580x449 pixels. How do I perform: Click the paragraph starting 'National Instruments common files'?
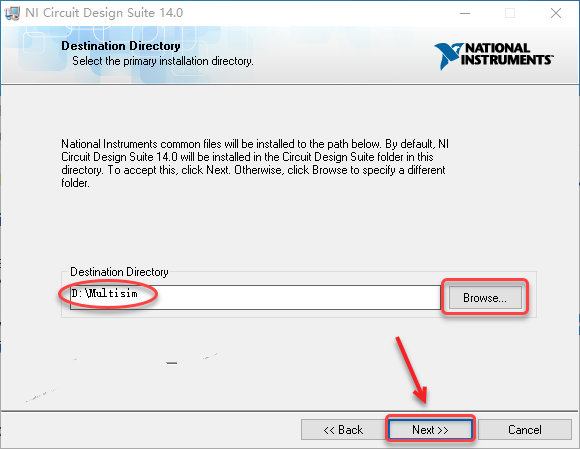(x=255, y=163)
